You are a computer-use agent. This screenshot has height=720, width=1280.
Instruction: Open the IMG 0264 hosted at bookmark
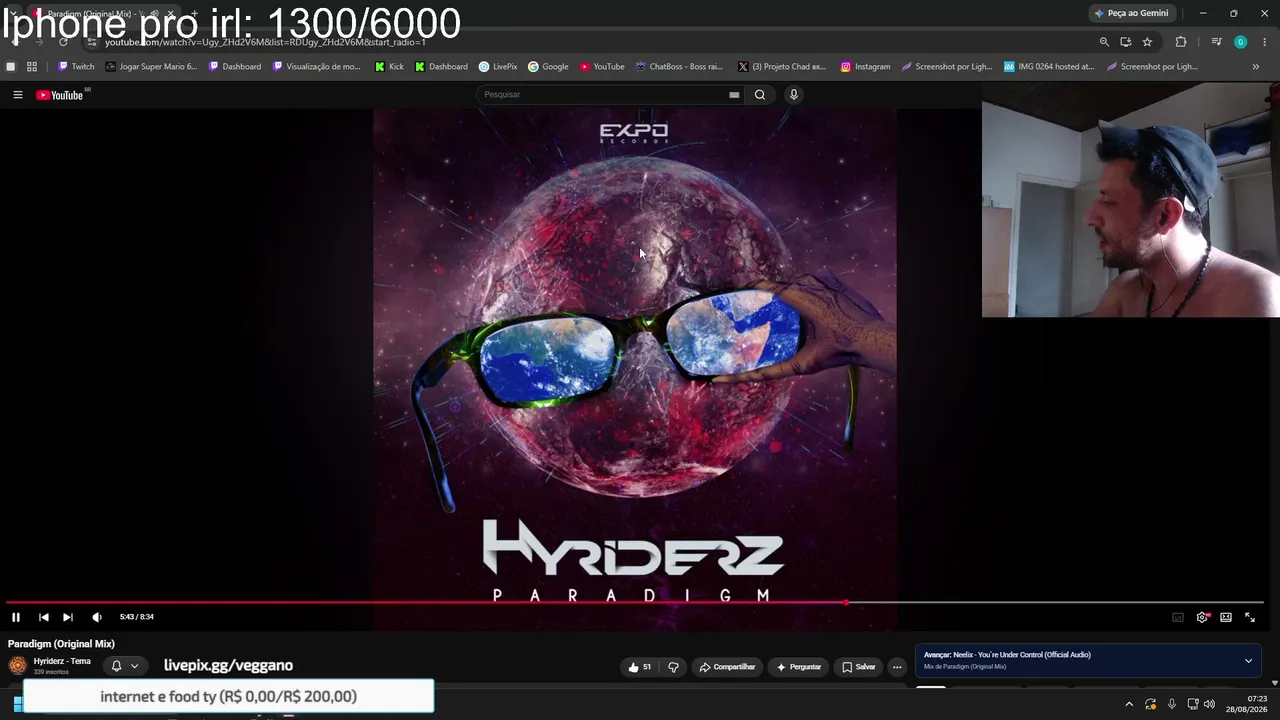click(x=1049, y=67)
